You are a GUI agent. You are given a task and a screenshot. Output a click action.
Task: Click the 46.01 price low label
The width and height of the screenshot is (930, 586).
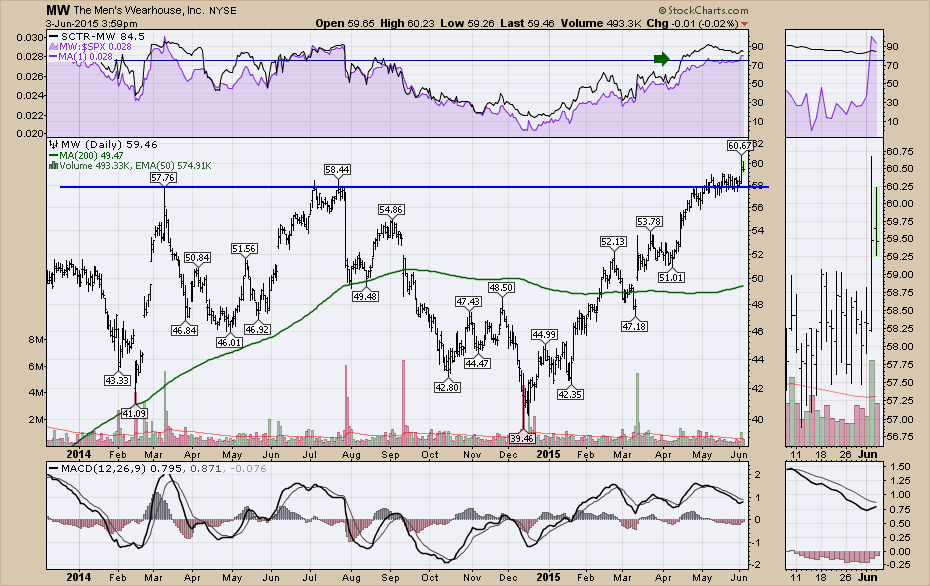coord(229,342)
